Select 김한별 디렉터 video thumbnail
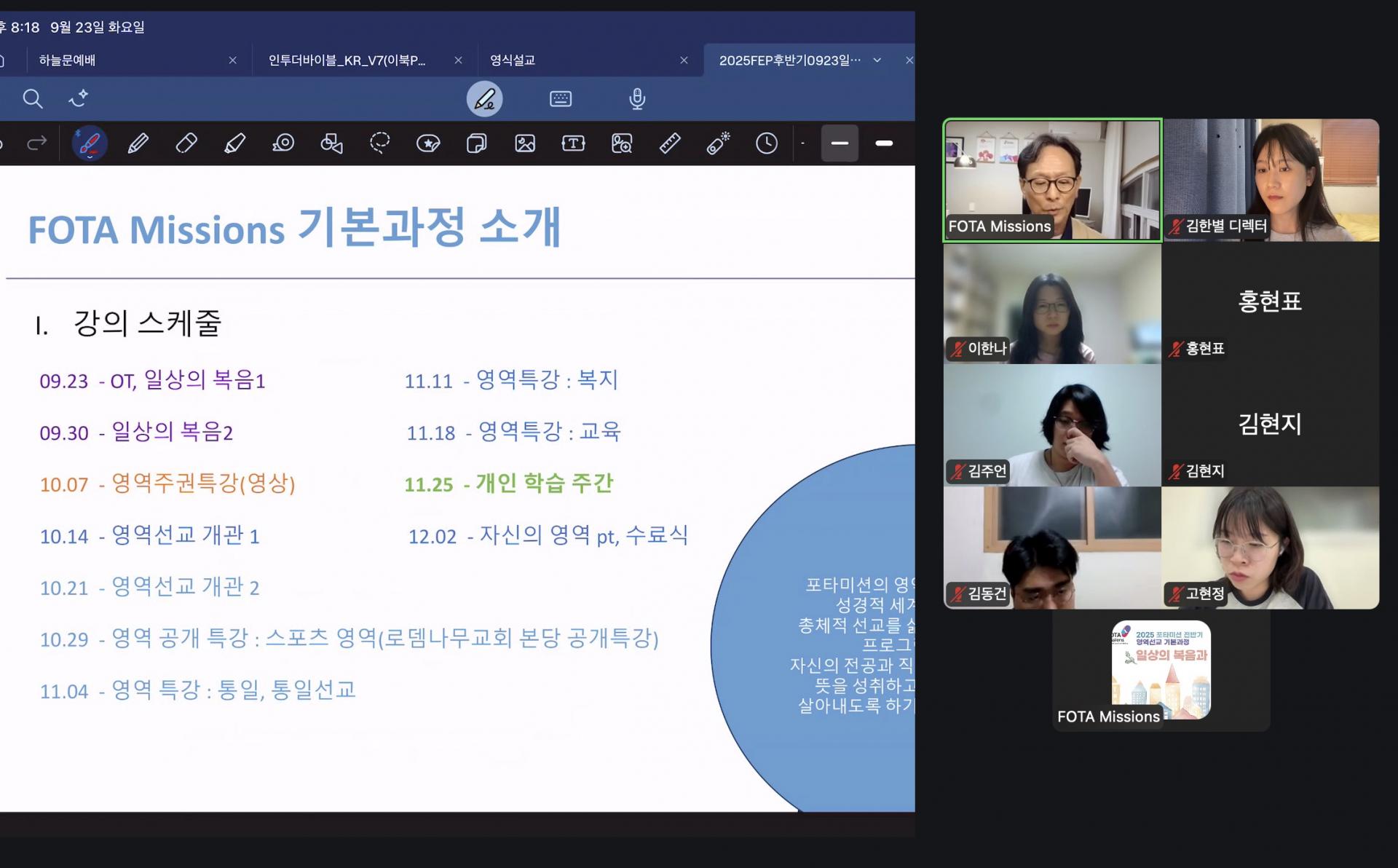The image size is (1398, 868). click(1271, 180)
